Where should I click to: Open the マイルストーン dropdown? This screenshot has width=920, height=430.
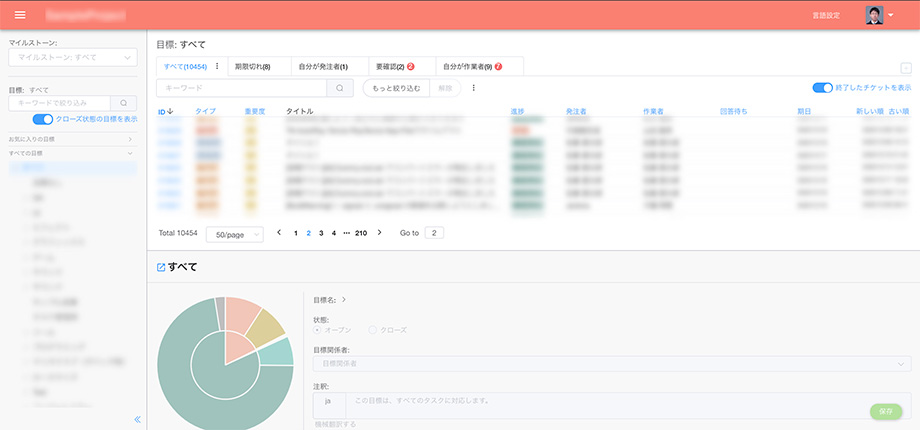pyautogui.click(x=72, y=58)
